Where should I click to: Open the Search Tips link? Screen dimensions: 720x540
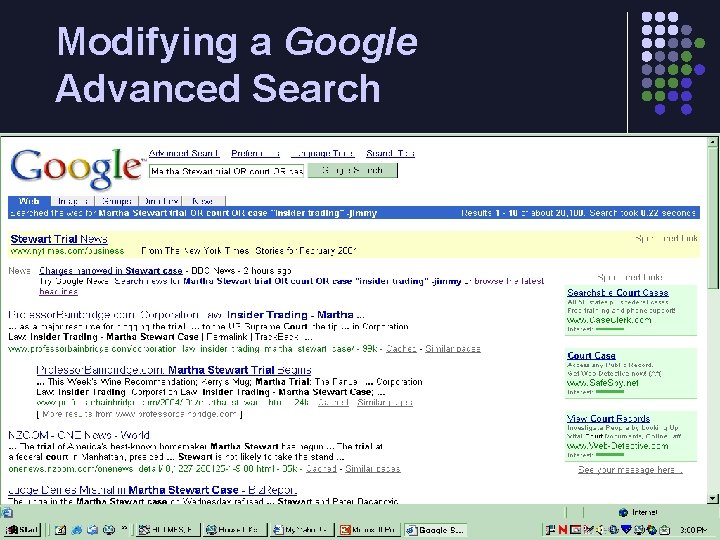pyautogui.click(x=390, y=153)
